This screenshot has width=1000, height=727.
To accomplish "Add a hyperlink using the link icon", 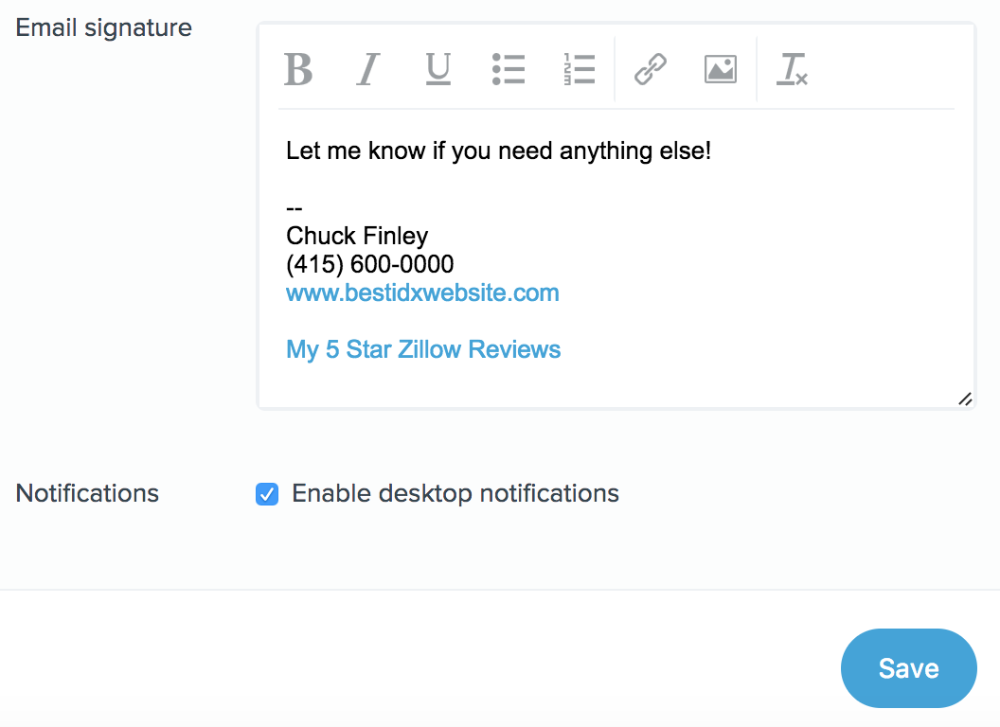I will point(651,70).
